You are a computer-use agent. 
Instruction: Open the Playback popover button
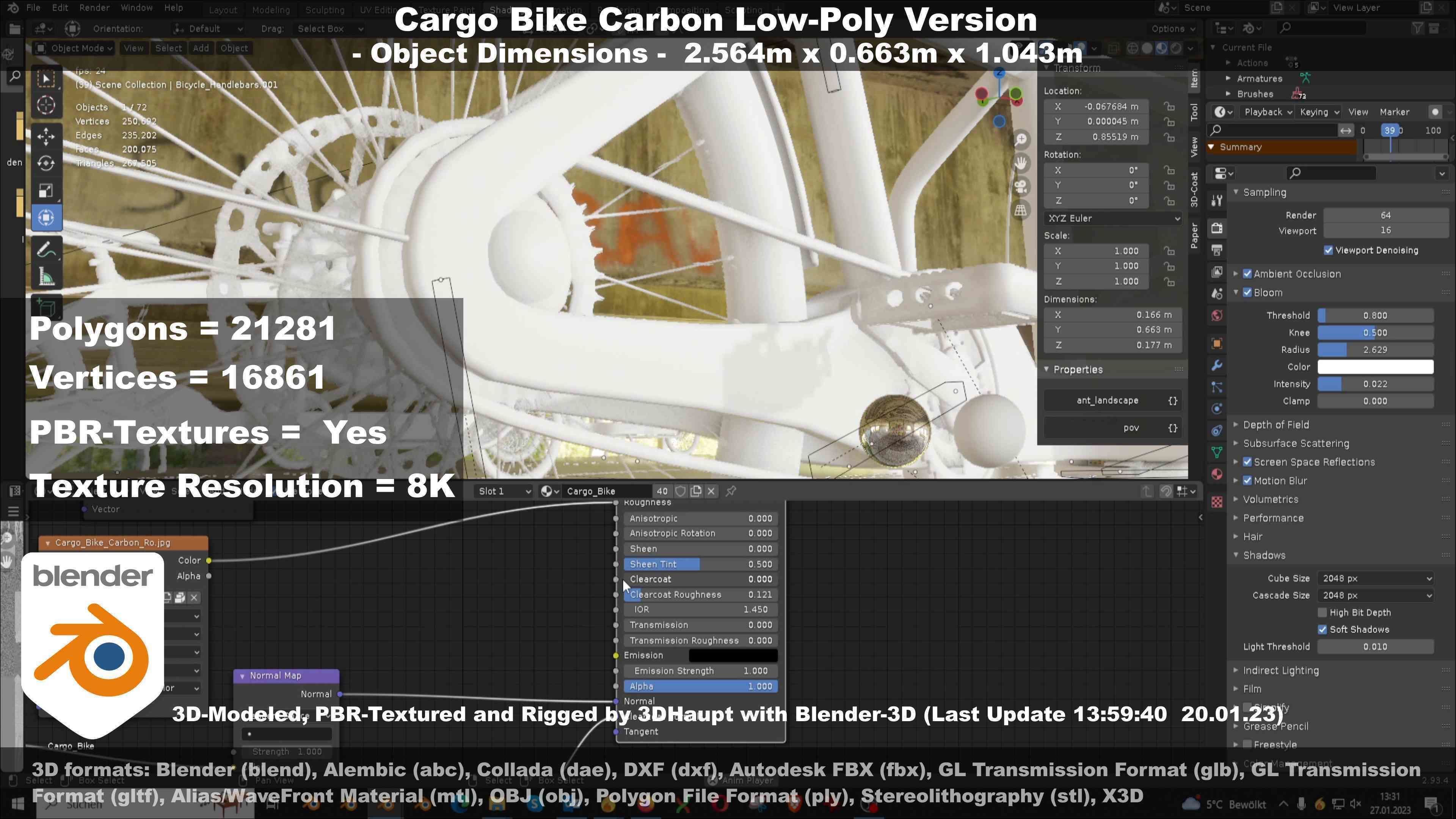pos(1268,112)
